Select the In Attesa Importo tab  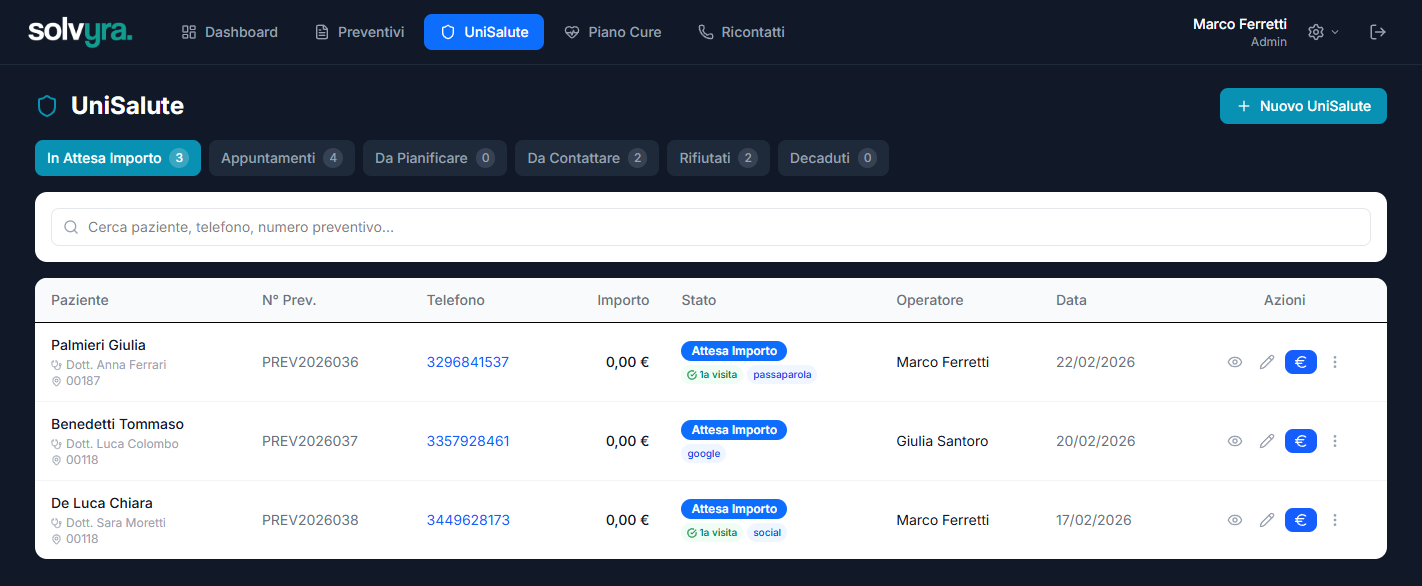[118, 158]
